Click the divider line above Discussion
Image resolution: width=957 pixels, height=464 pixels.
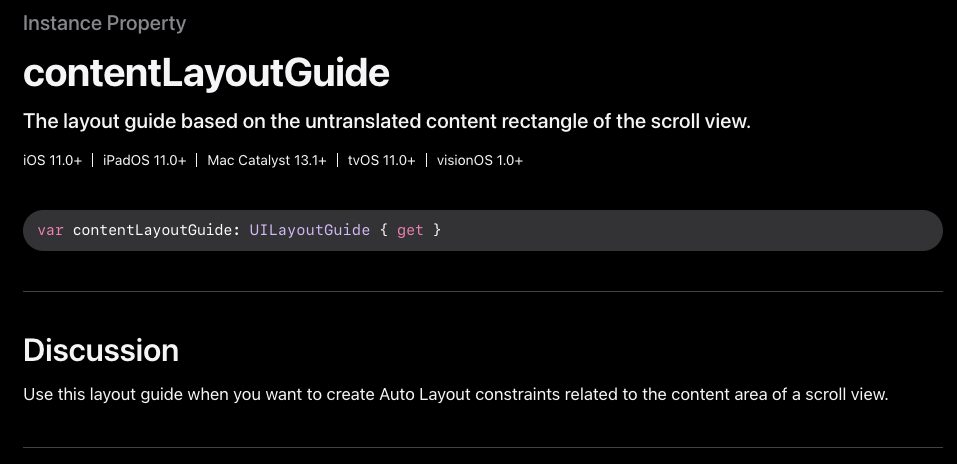coord(482,291)
